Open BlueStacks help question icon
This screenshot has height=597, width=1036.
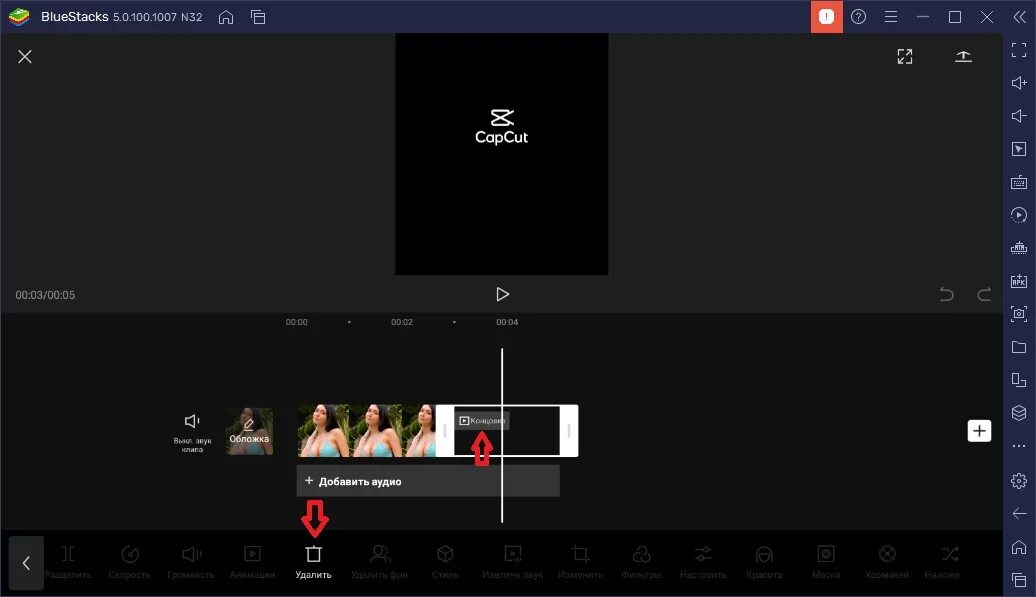click(x=858, y=17)
